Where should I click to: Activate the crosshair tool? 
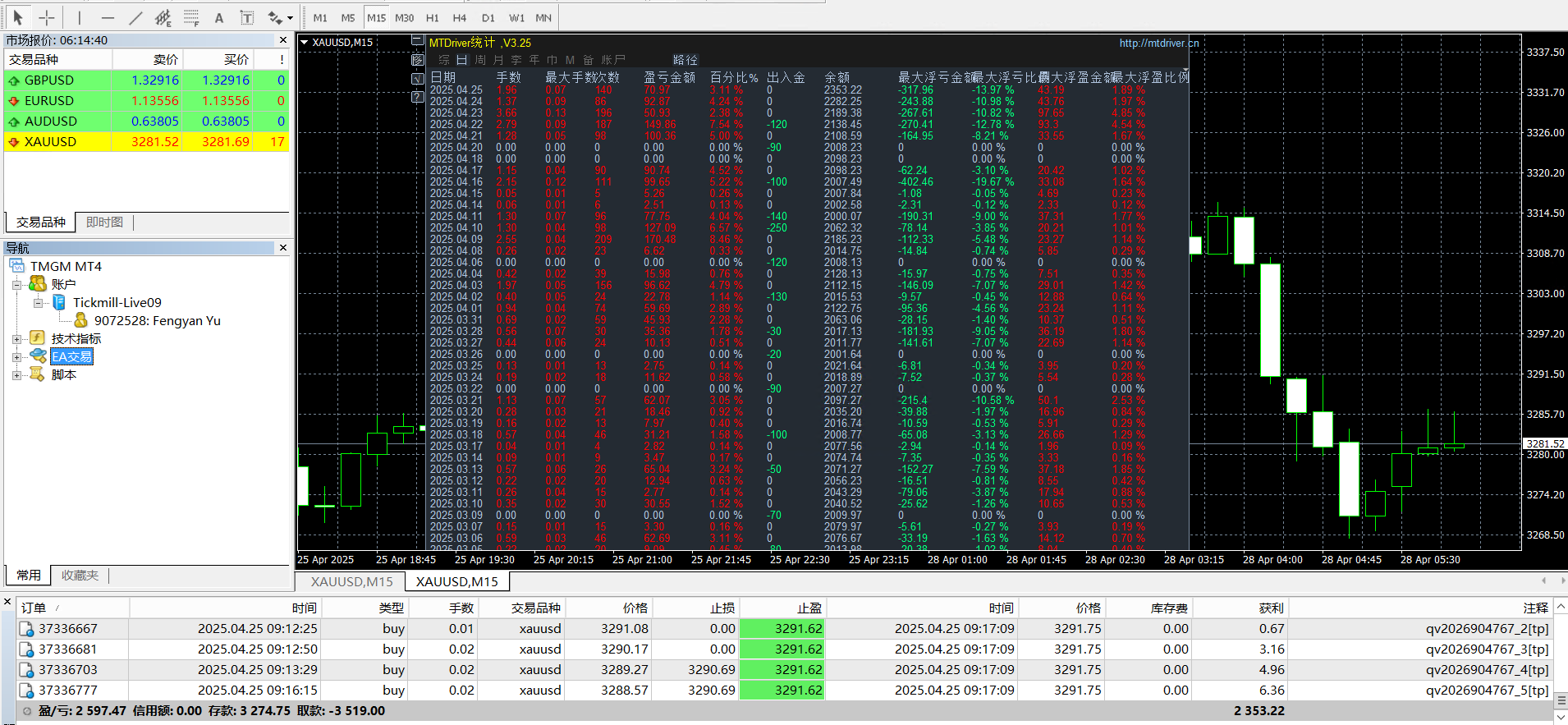[x=47, y=17]
